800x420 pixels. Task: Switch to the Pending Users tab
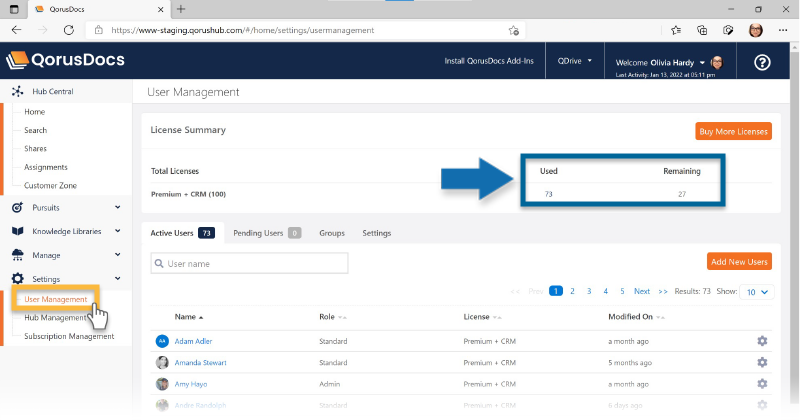tap(267, 233)
